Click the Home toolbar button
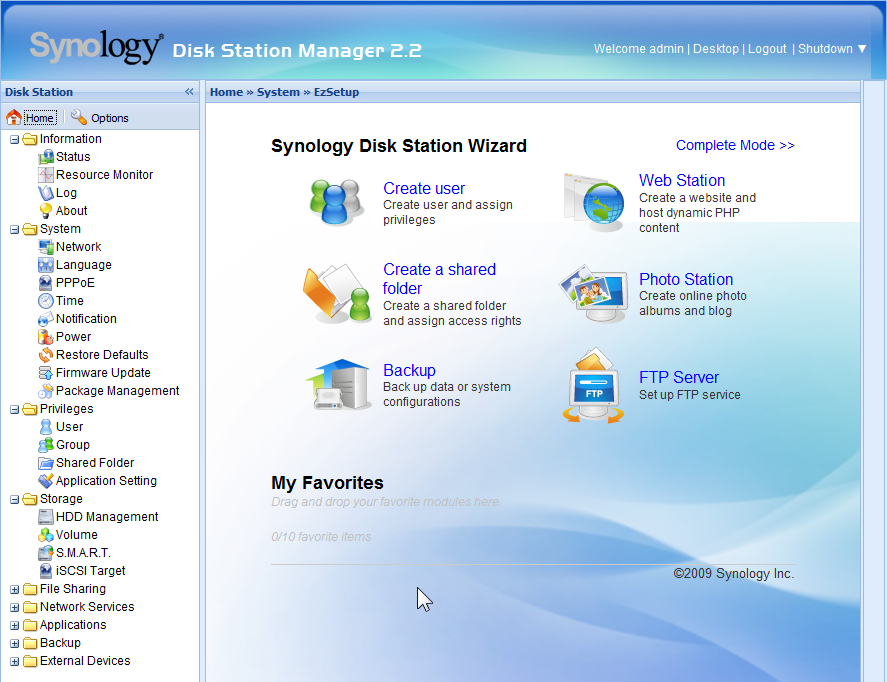The width and height of the screenshot is (887, 682). coord(32,118)
